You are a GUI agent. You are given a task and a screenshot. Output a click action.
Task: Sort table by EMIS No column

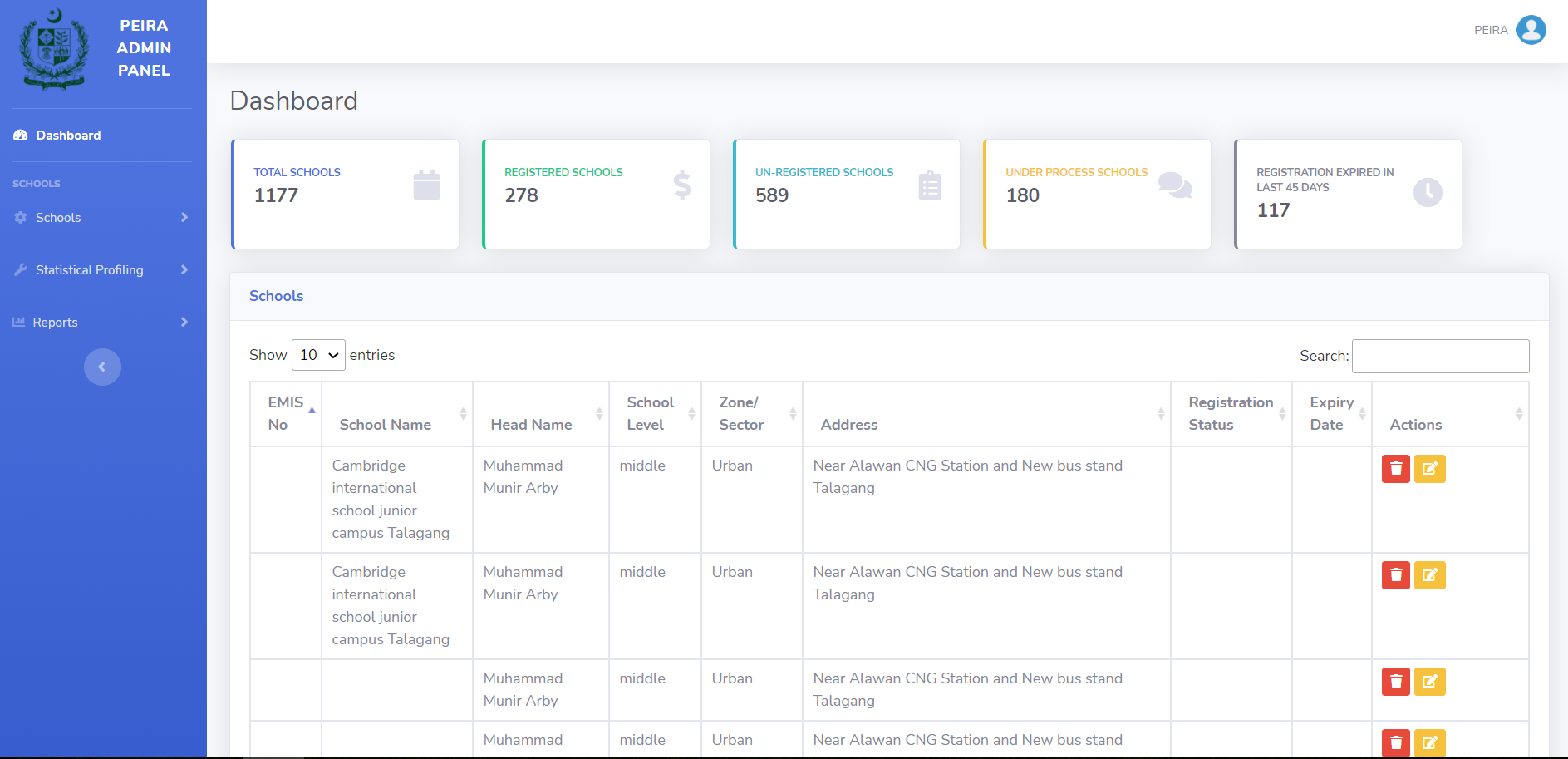(286, 413)
